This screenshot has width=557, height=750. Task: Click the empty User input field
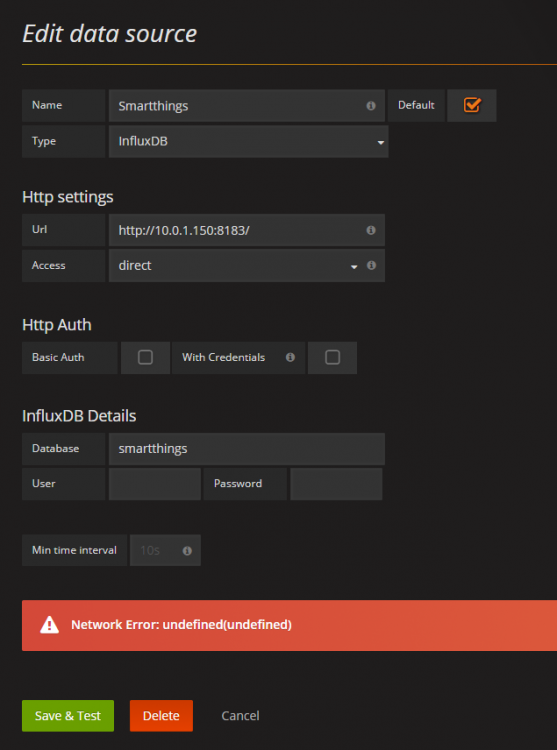click(x=154, y=484)
